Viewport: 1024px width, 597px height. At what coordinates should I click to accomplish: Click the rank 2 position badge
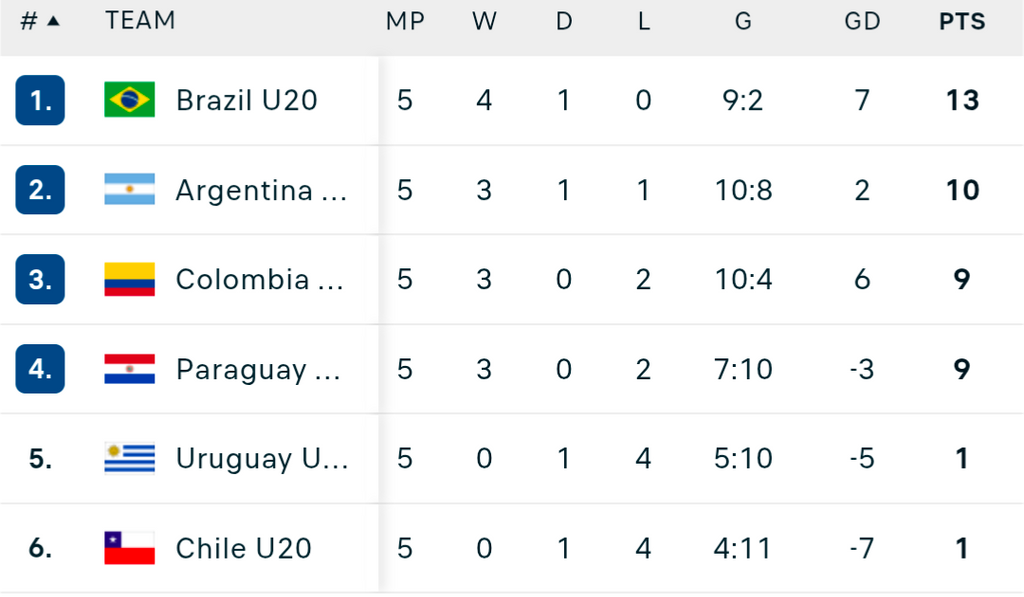[x=40, y=190]
